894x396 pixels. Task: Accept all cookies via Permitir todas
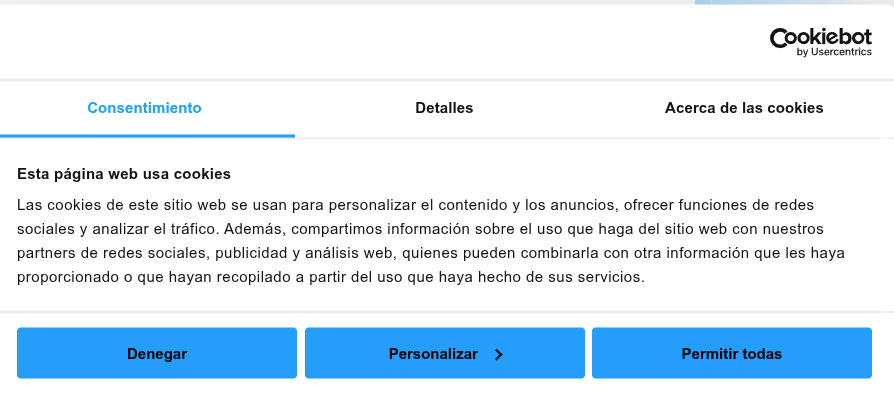point(732,353)
